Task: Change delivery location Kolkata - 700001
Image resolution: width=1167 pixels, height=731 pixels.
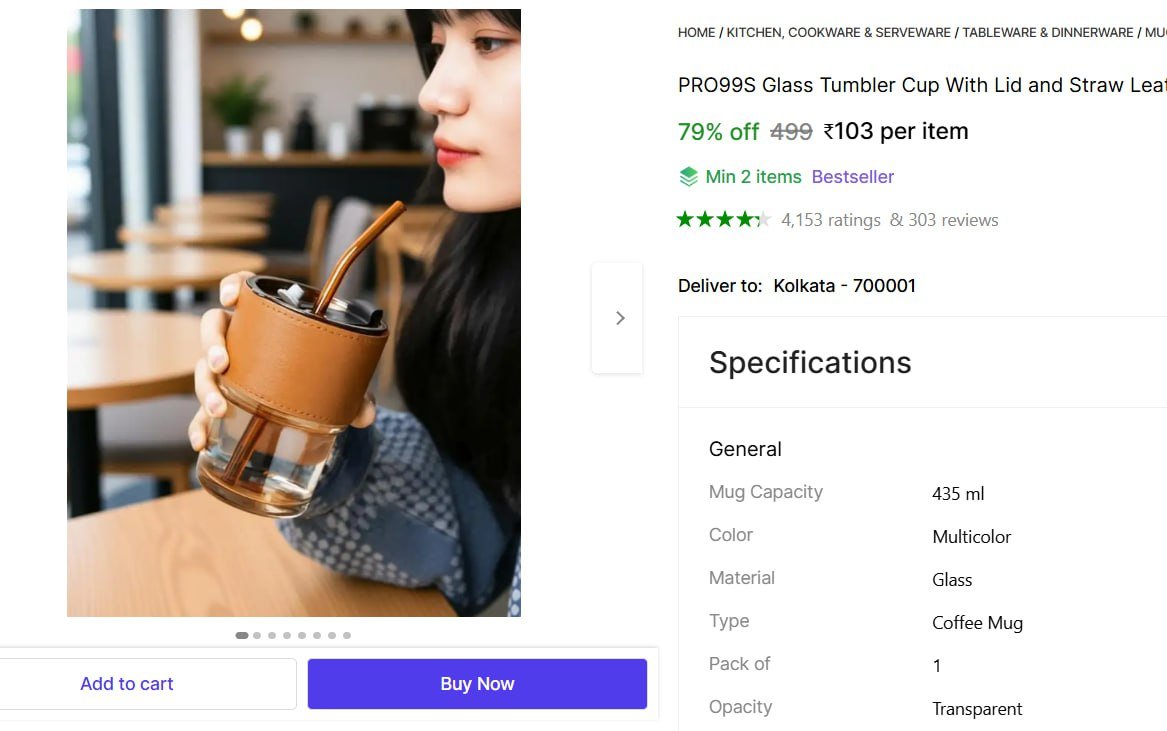Action: click(x=844, y=286)
